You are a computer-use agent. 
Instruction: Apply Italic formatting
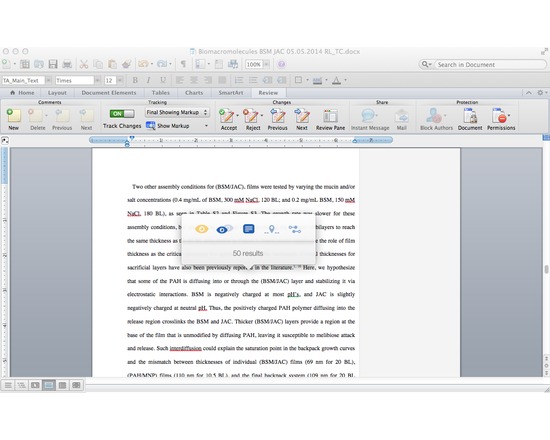pos(149,80)
